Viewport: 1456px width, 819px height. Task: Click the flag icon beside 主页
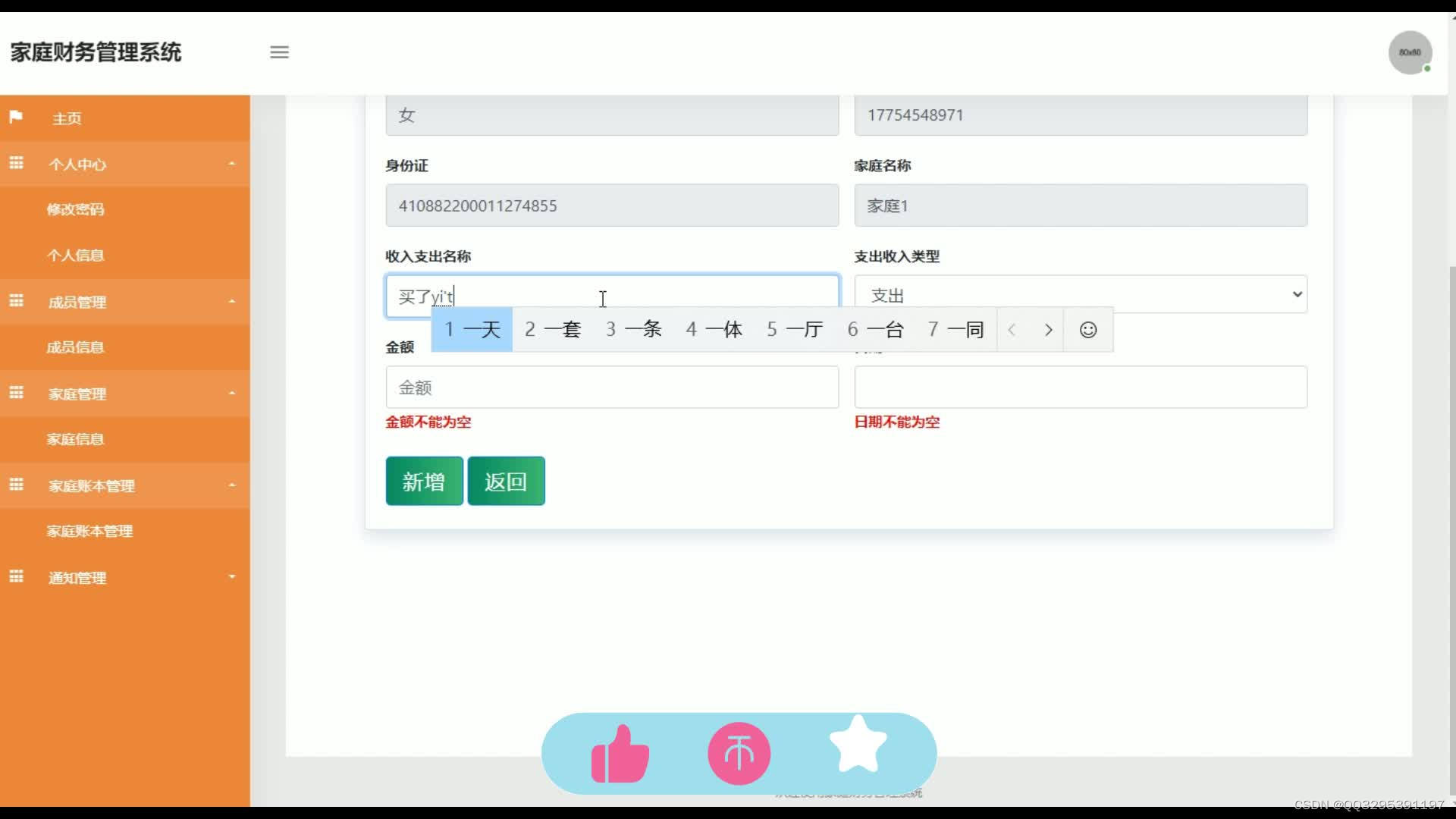(16, 117)
